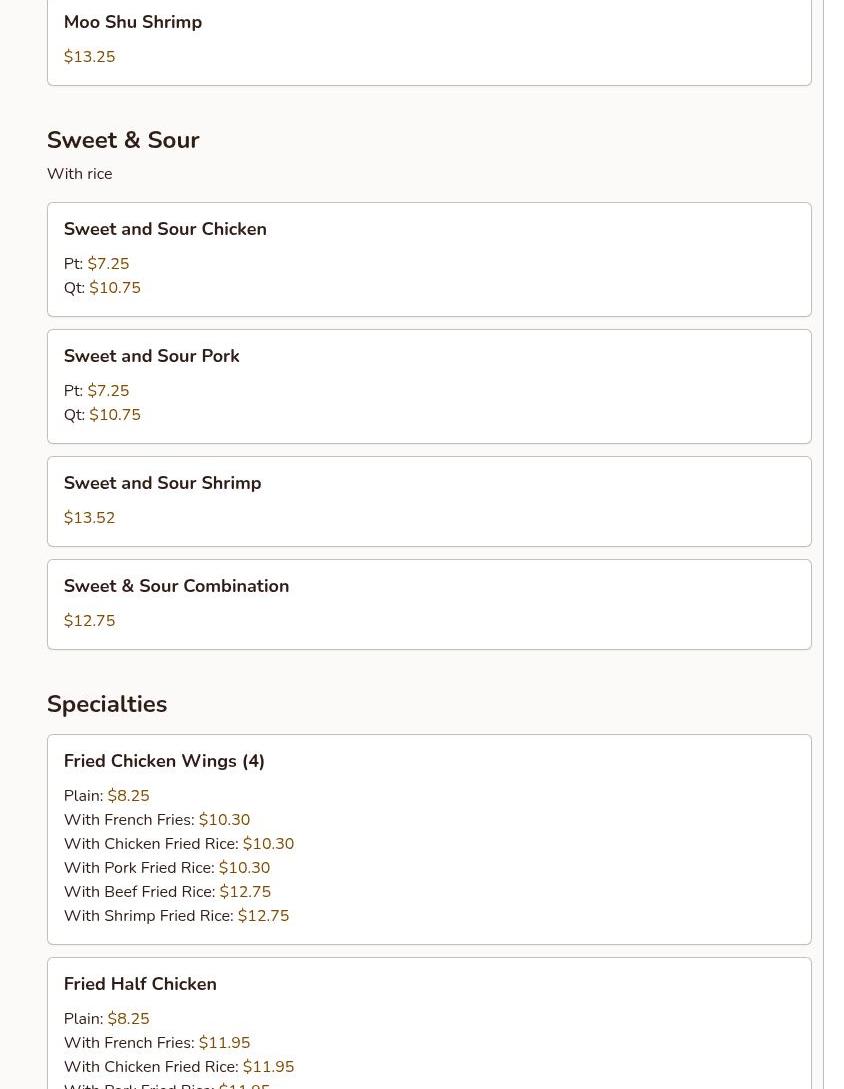Click the Moo Shu Shrimp menu item
Image resolution: width=844 pixels, height=1089 pixels.
pyautogui.click(x=133, y=22)
